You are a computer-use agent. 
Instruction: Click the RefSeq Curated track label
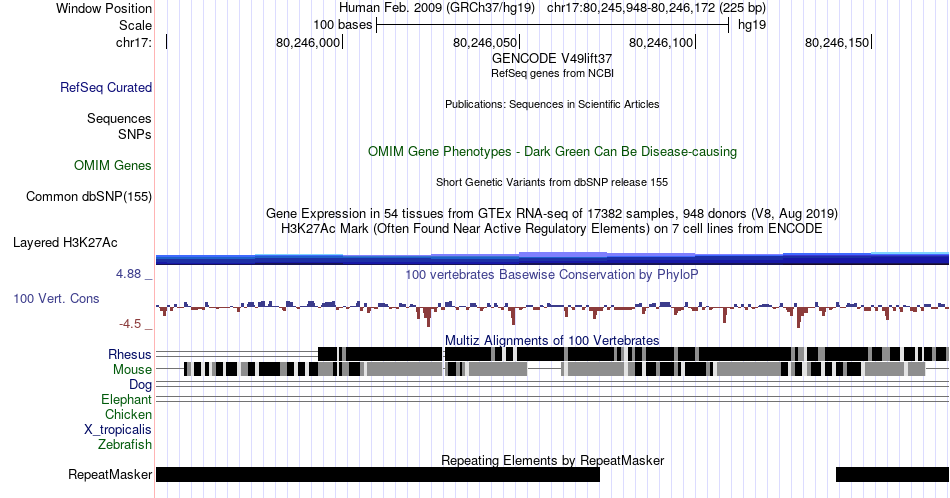coord(106,87)
